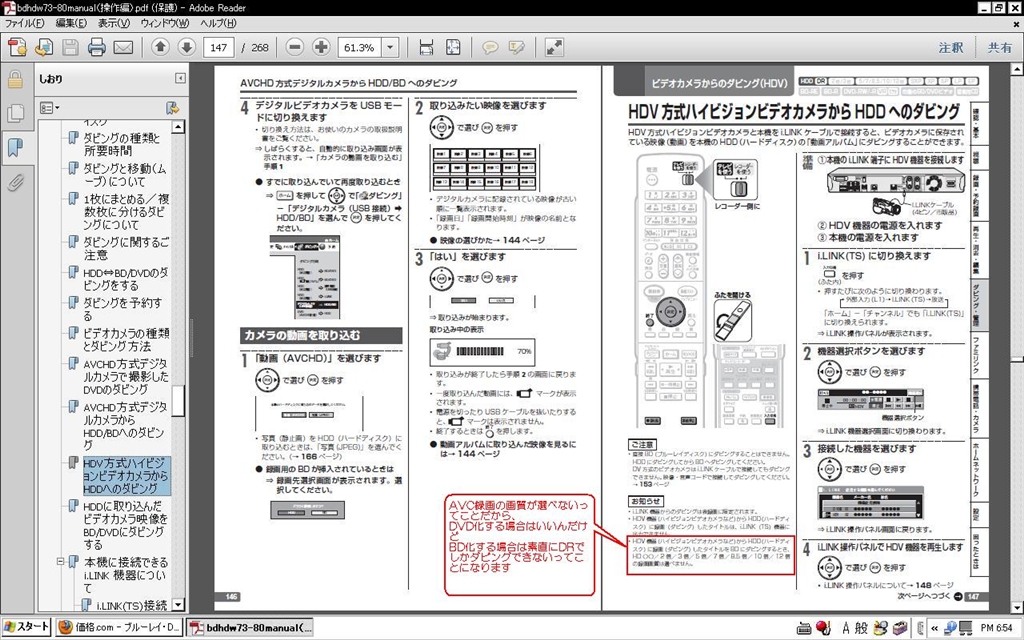Click the page number input field
The image size is (1024, 640).
pos(219,48)
